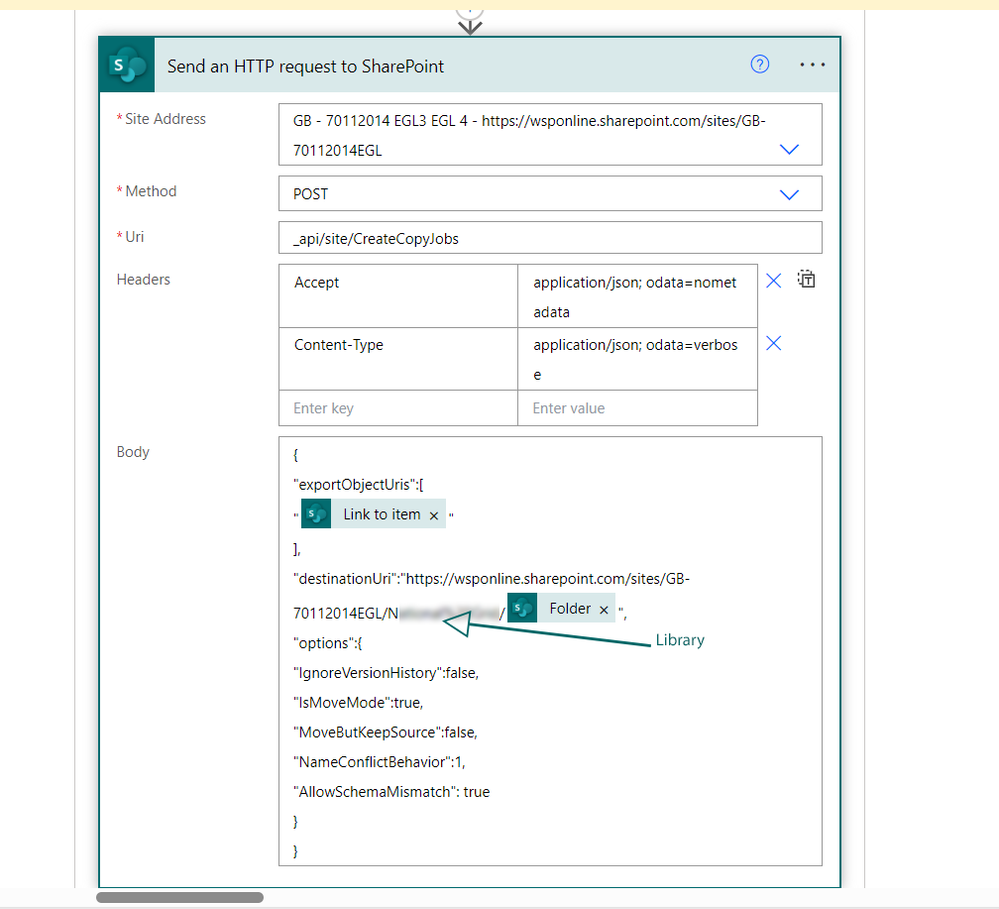The height and width of the screenshot is (909, 999).
Task: Click the Link to item token label
Action: (382, 514)
